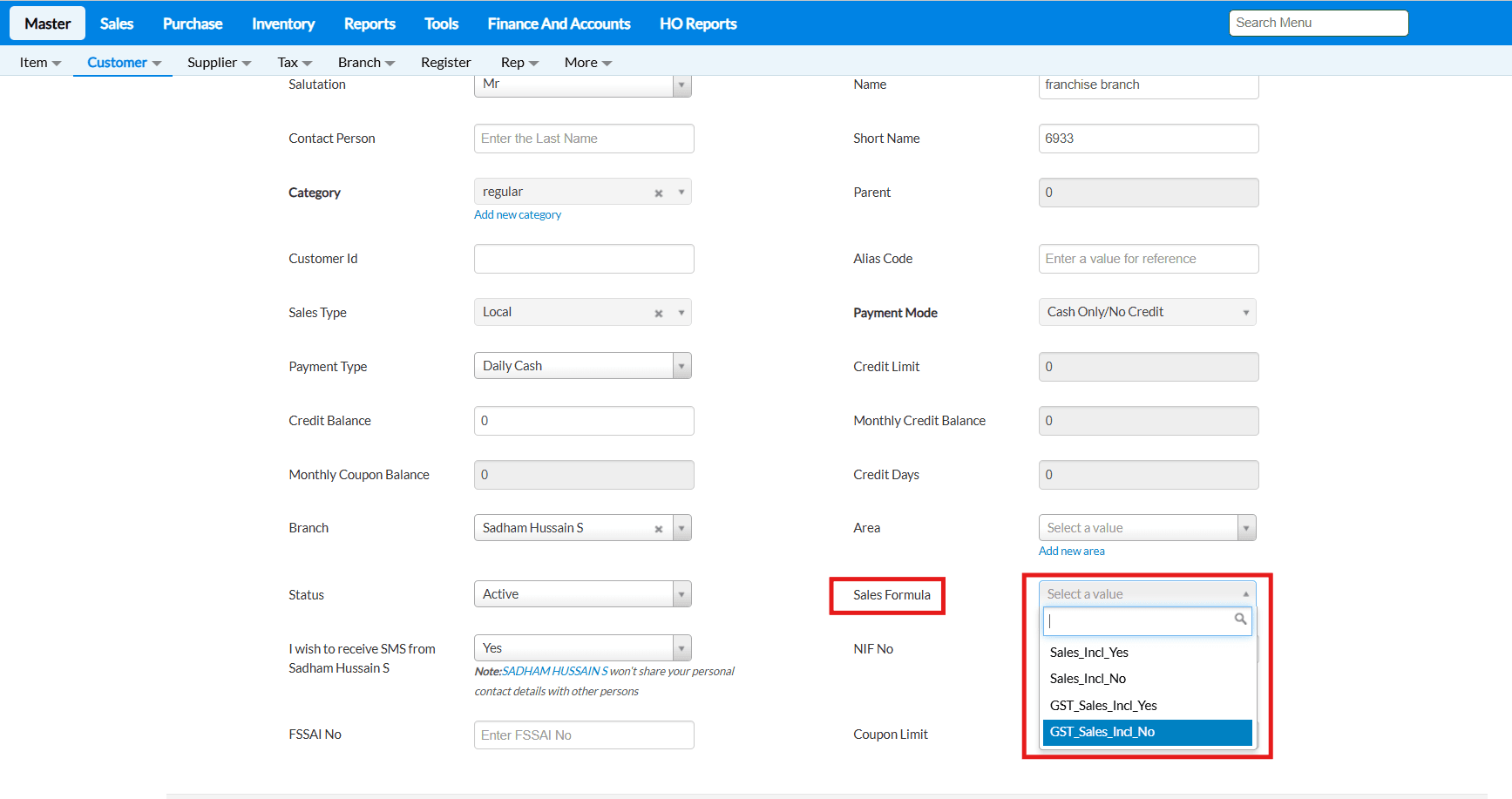Open the SMS preference dropdown showing Yes
The width and height of the screenshot is (1512, 799).
(681, 648)
